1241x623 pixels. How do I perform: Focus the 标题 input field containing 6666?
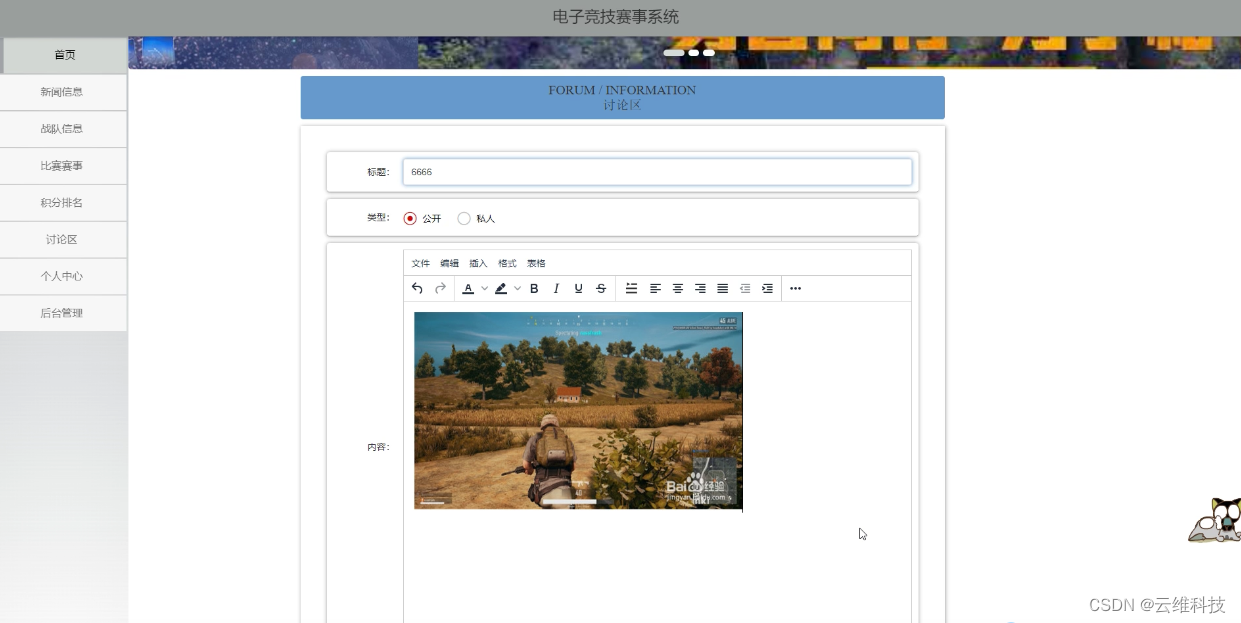click(x=658, y=172)
